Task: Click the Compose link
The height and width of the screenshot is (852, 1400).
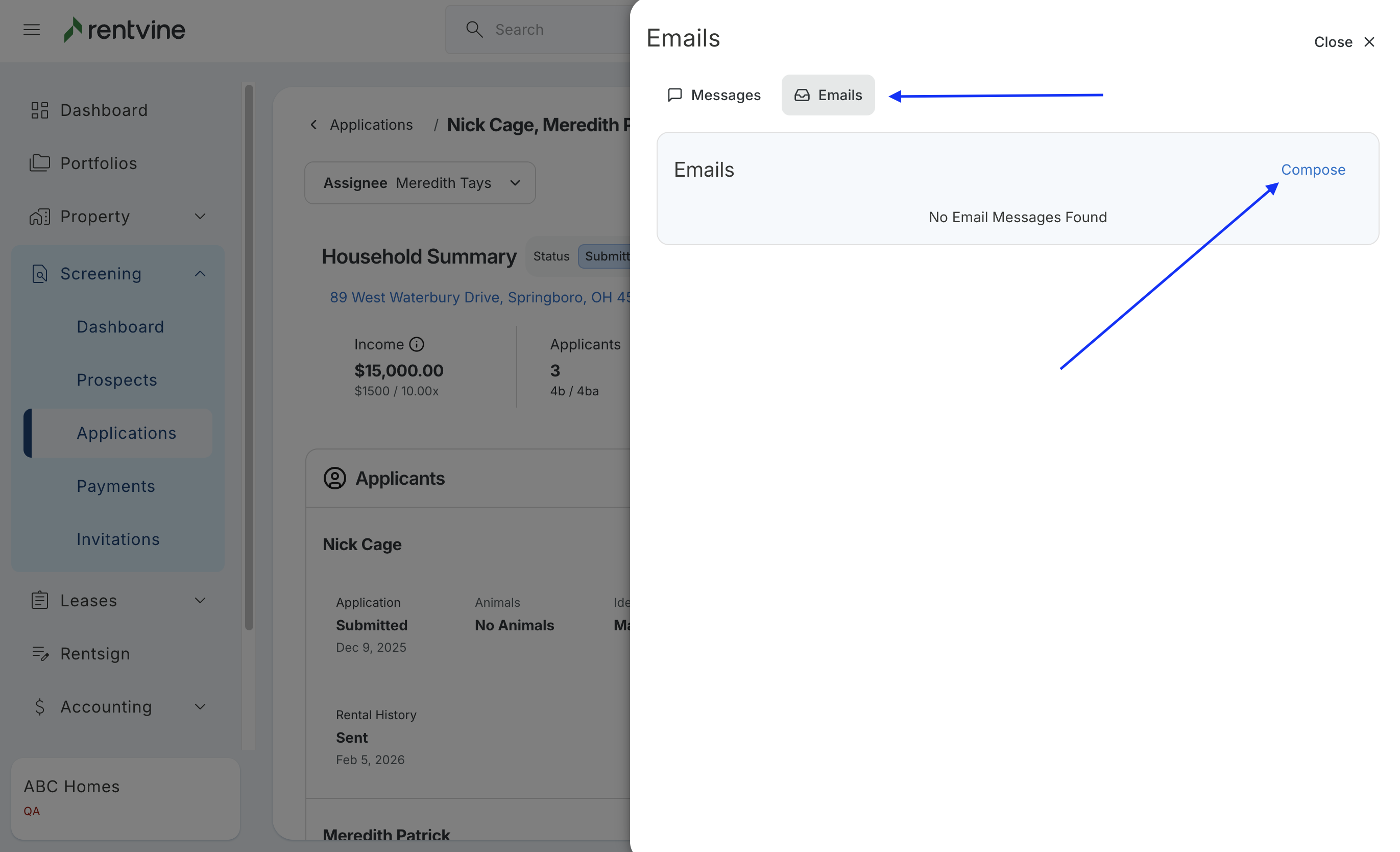Action: tap(1313, 170)
